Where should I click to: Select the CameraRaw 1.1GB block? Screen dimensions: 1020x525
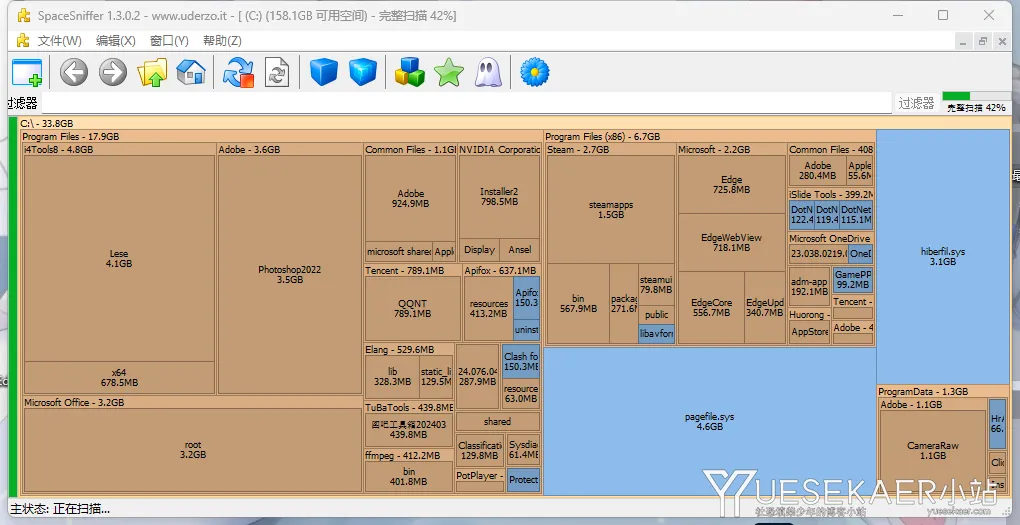[933, 450]
